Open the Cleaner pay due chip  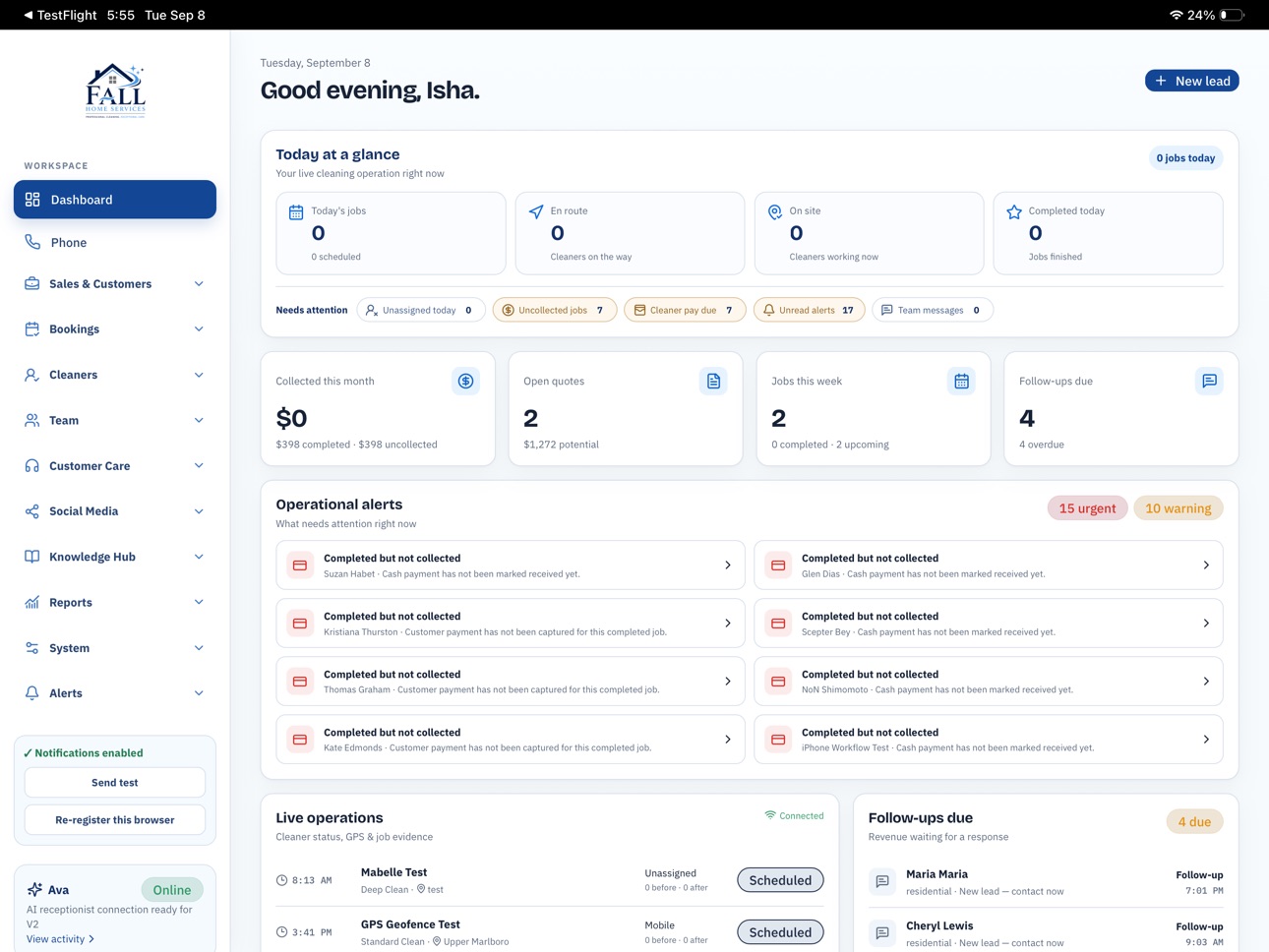[x=685, y=310]
